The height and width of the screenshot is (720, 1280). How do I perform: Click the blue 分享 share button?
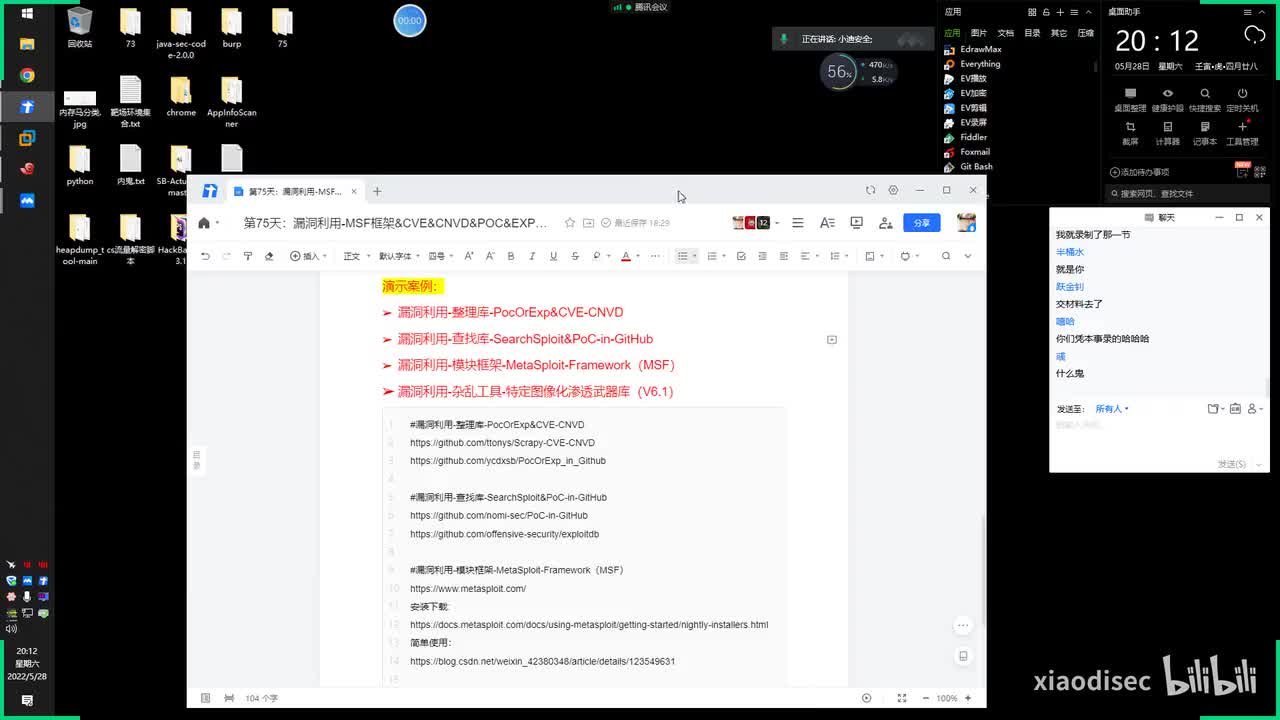pos(922,223)
